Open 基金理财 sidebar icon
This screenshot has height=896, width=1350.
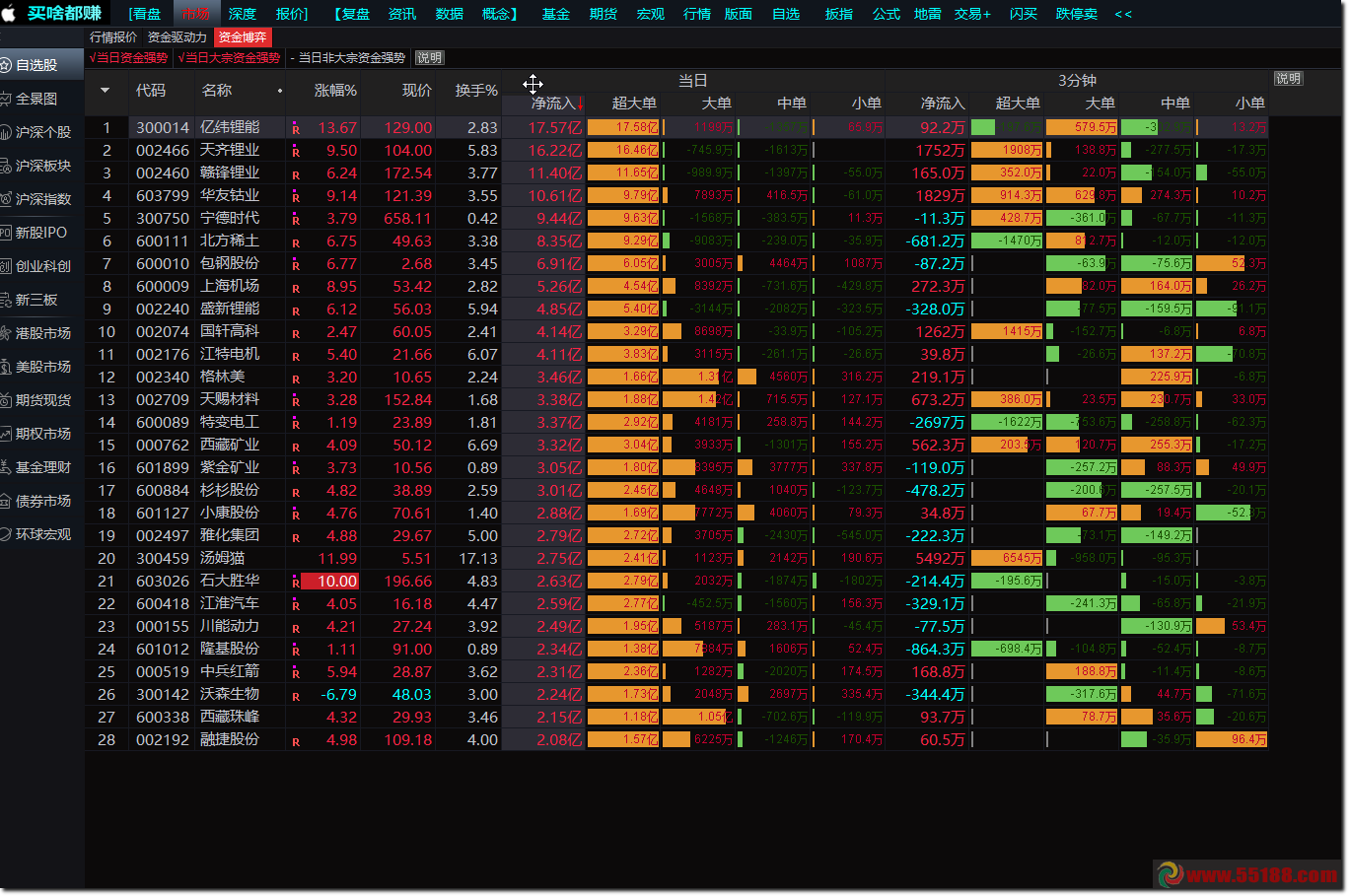tap(6, 467)
